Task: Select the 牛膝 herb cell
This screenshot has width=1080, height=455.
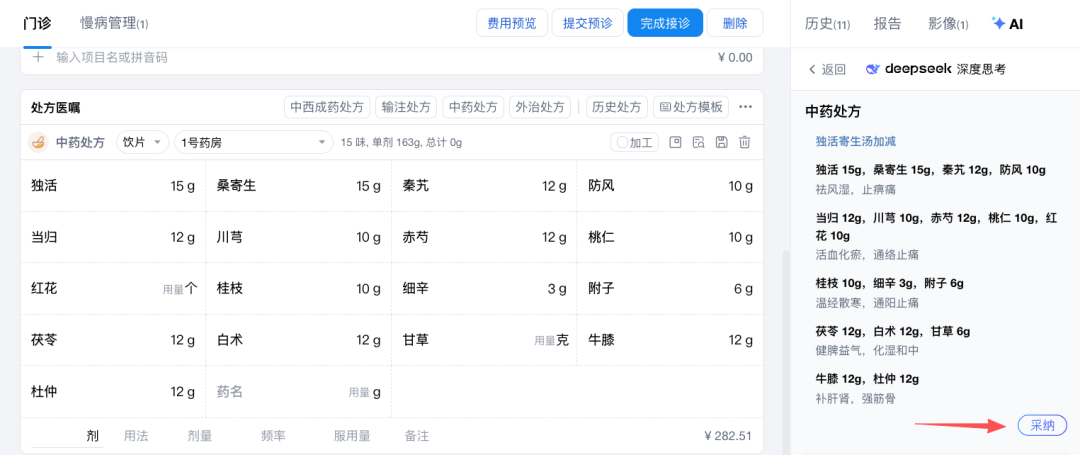Action: pyautogui.click(x=670, y=340)
